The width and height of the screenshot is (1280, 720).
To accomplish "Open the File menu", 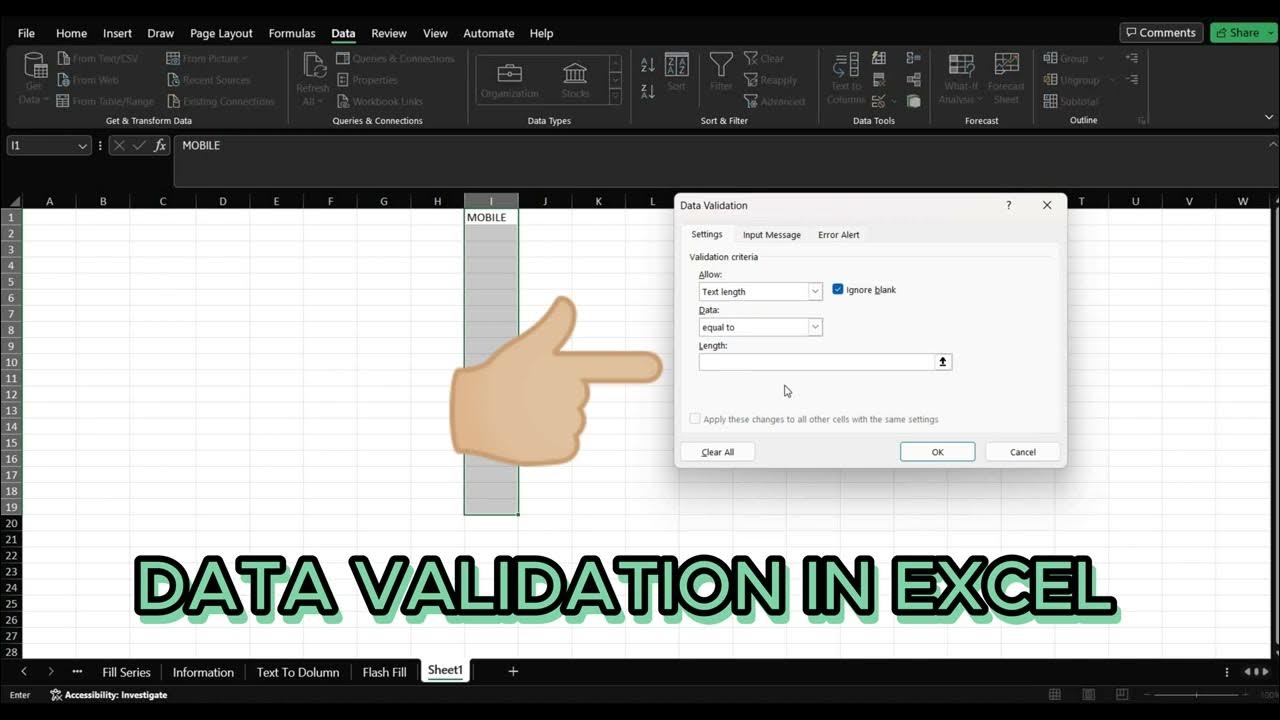I will tap(26, 33).
